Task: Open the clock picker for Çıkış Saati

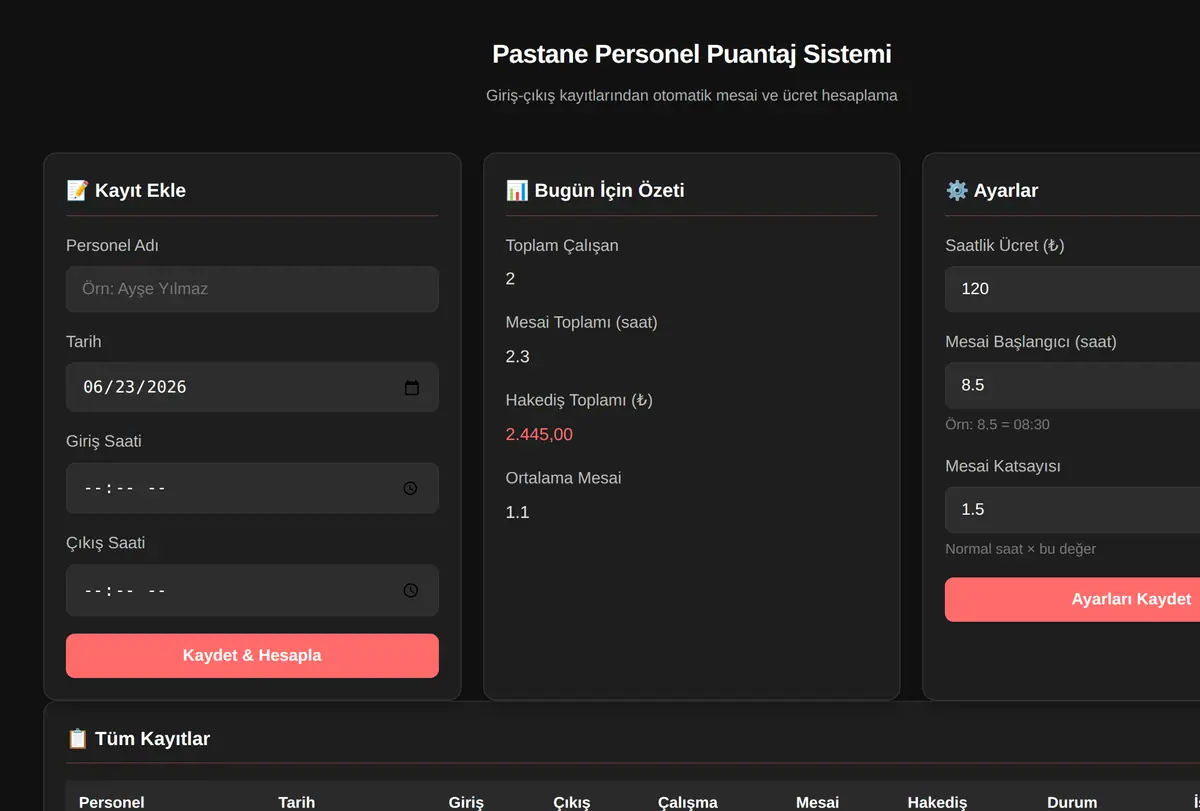Action: coord(411,590)
